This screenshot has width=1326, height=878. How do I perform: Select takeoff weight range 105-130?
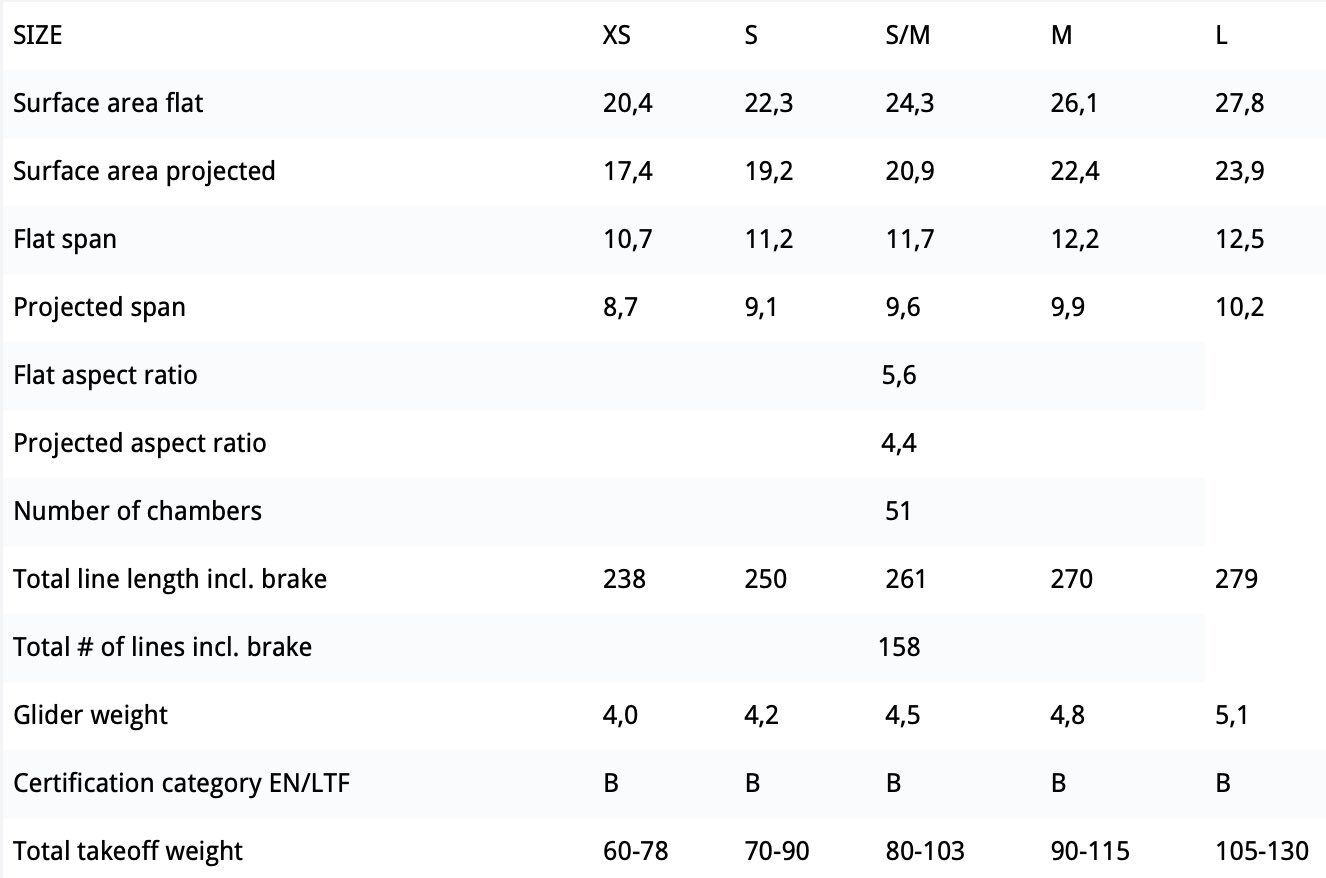click(1262, 851)
